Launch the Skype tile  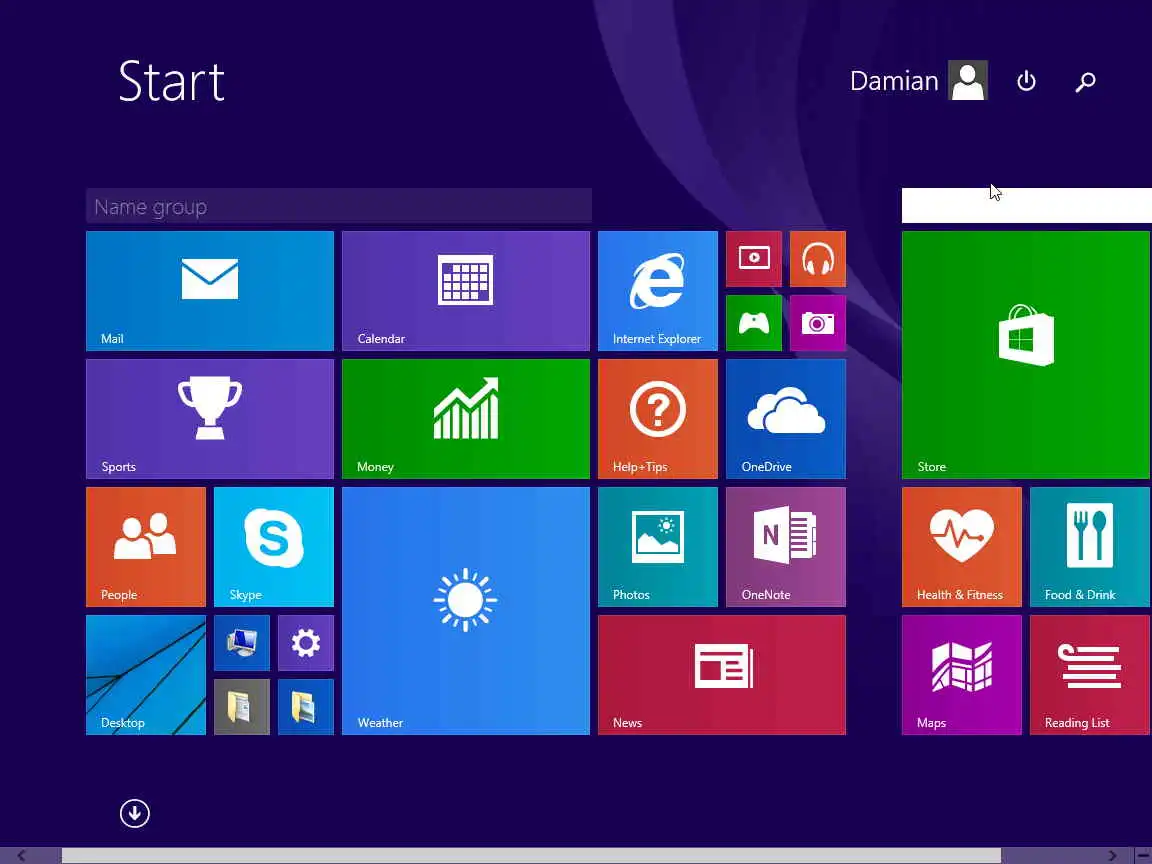[273, 547]
